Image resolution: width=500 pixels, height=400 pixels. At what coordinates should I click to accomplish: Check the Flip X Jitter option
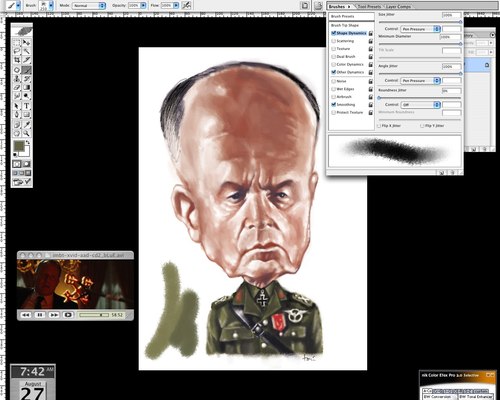[x=379, y=126]
